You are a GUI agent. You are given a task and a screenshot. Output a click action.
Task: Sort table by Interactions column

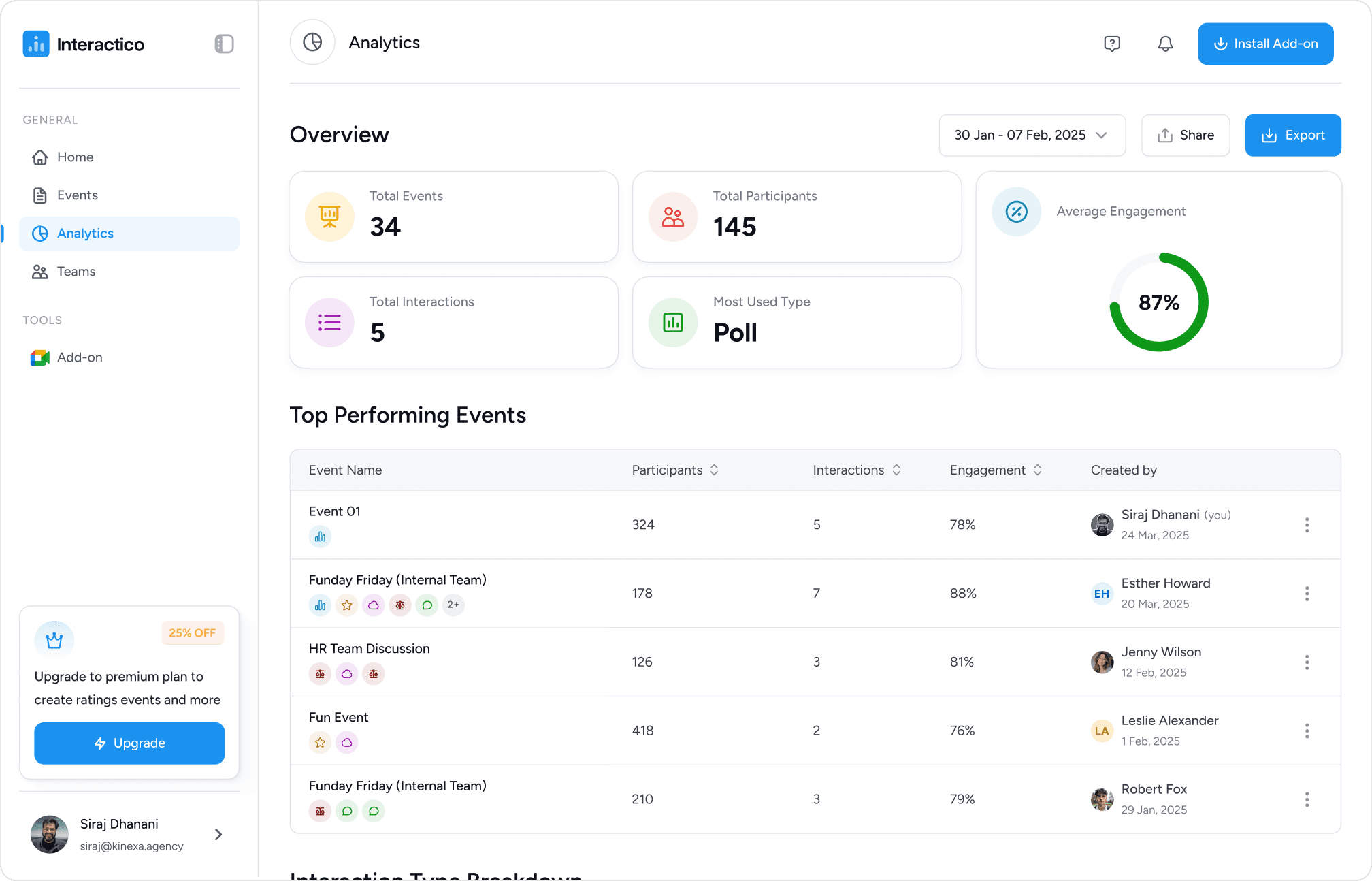tap(896, 470)
